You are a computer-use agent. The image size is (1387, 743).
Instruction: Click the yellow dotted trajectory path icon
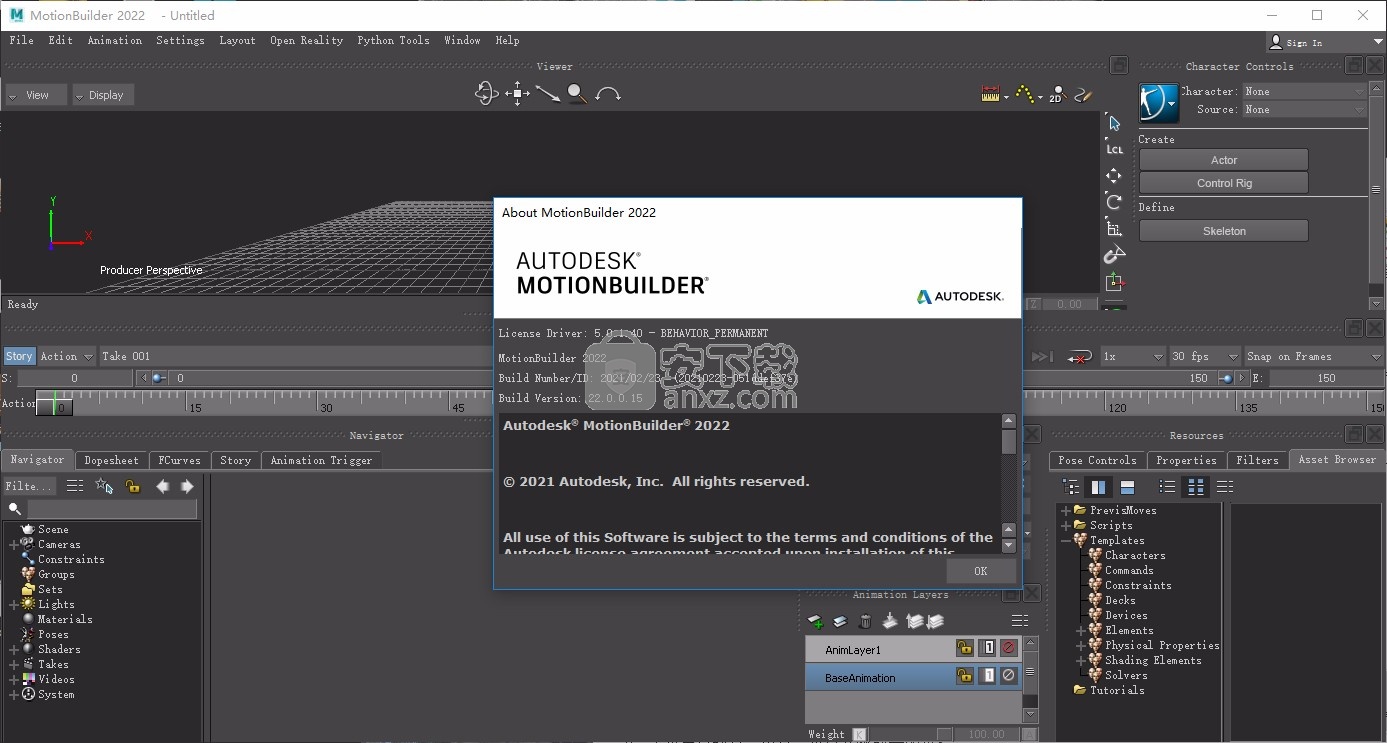pos(1025,95)
